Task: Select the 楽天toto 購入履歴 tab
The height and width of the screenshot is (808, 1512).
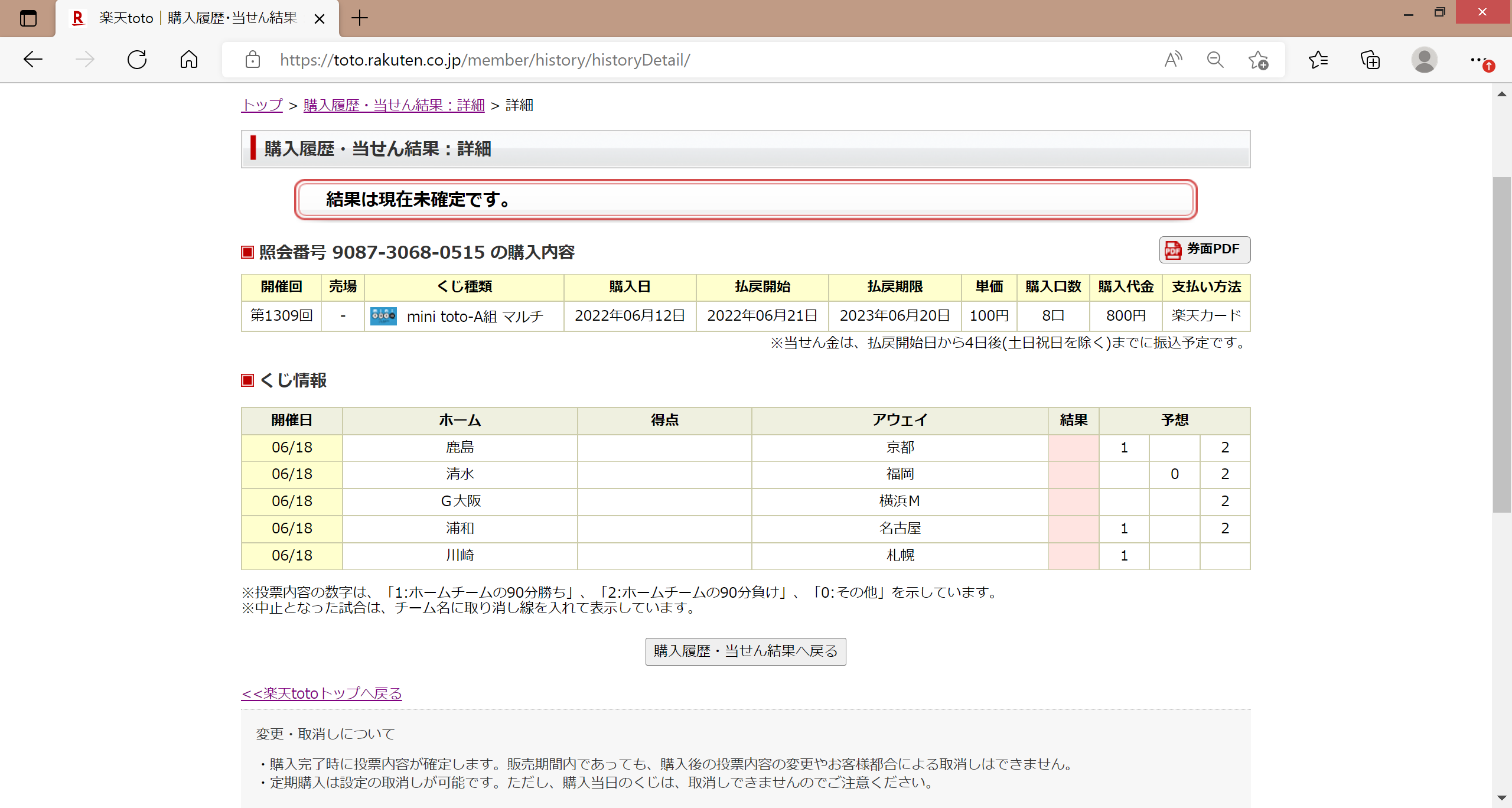Action: 198,18
